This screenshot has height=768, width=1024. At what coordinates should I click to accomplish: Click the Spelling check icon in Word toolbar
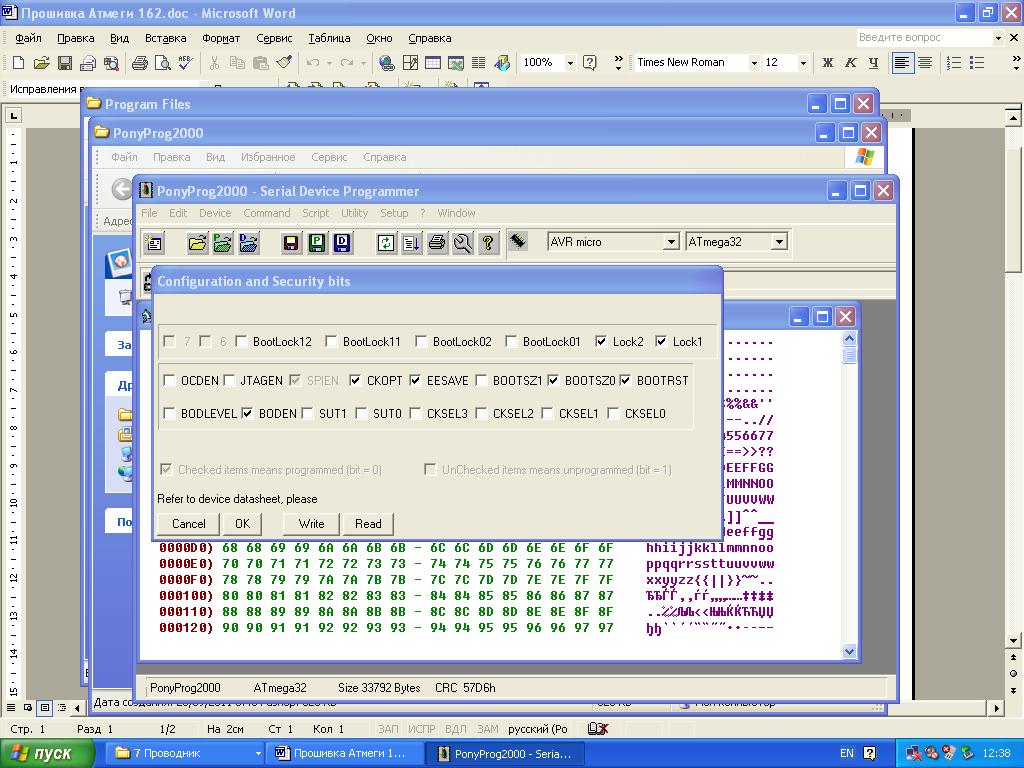pos(185,63)
